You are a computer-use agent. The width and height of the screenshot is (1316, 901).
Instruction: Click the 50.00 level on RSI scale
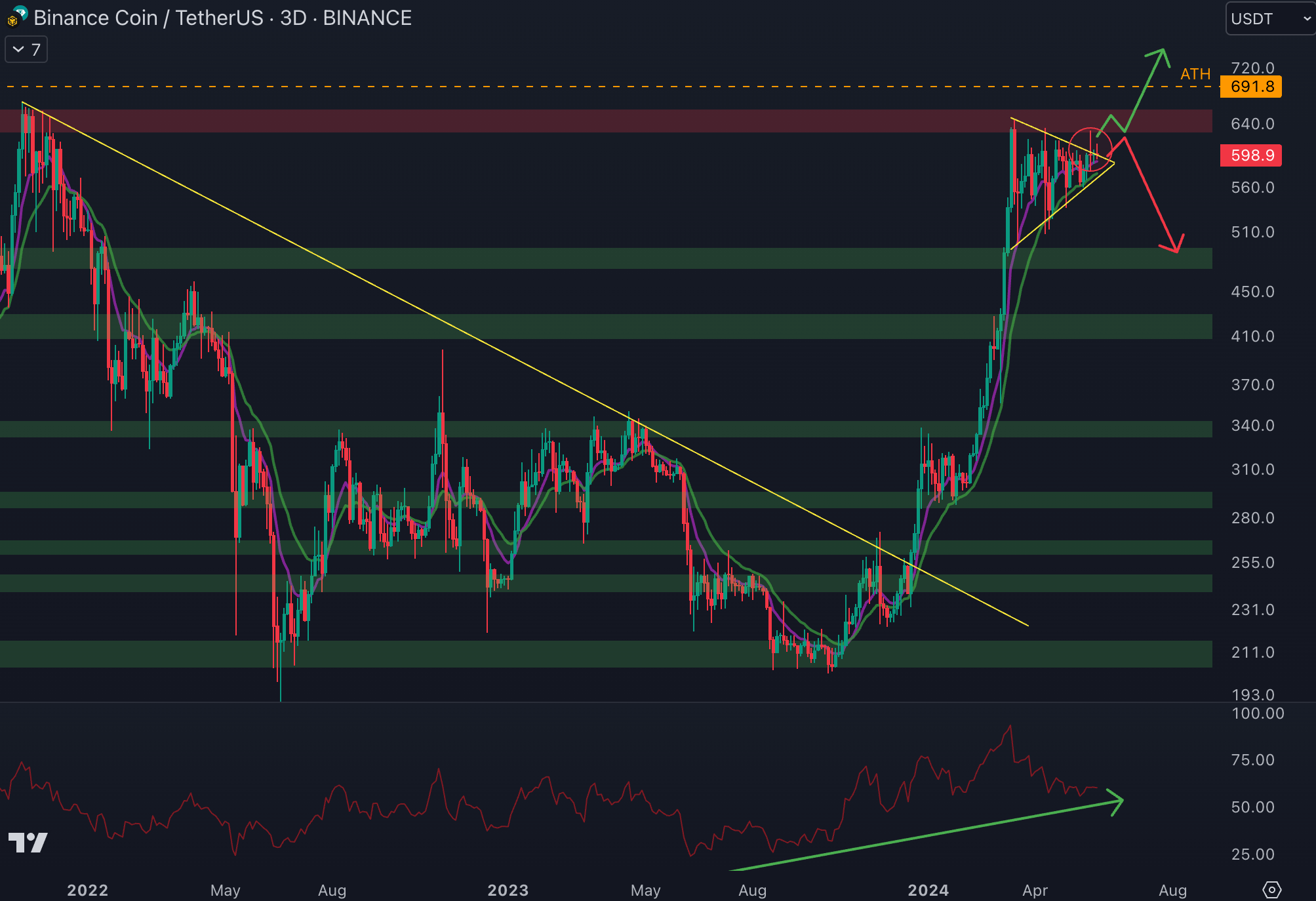[1252, 807]
